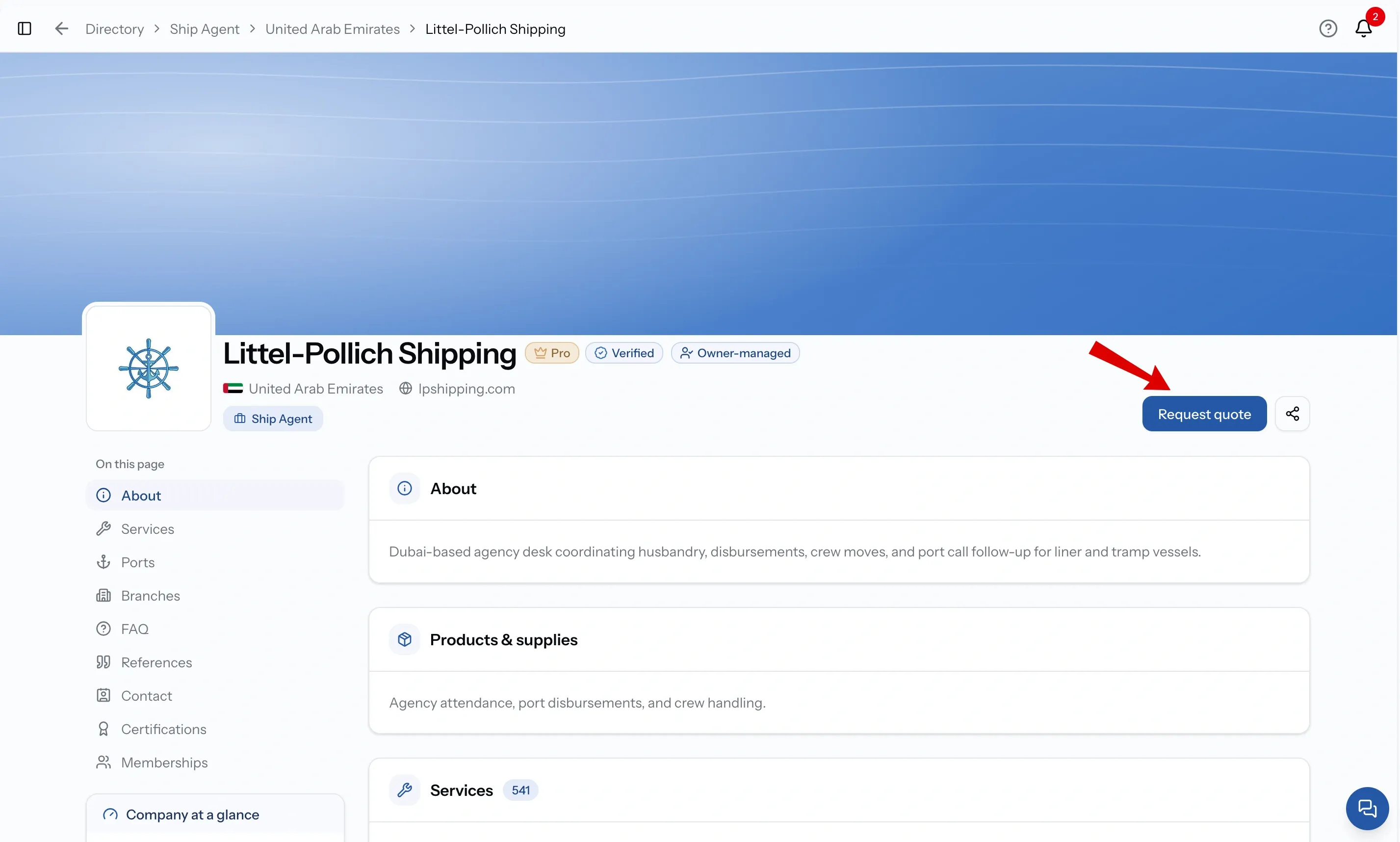
Task: Jump to Services section in sidebar
Action: [x=215, y=529]
